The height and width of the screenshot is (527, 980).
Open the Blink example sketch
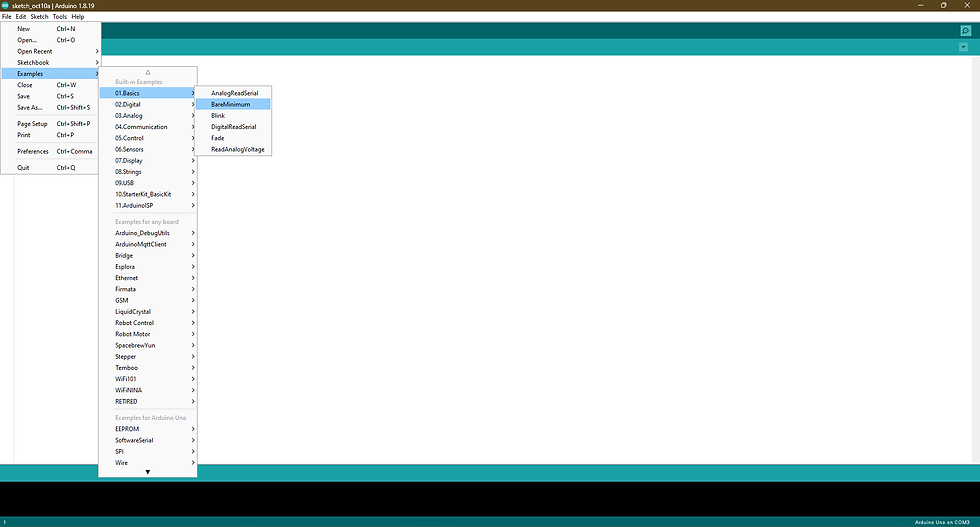pos(233,116)
